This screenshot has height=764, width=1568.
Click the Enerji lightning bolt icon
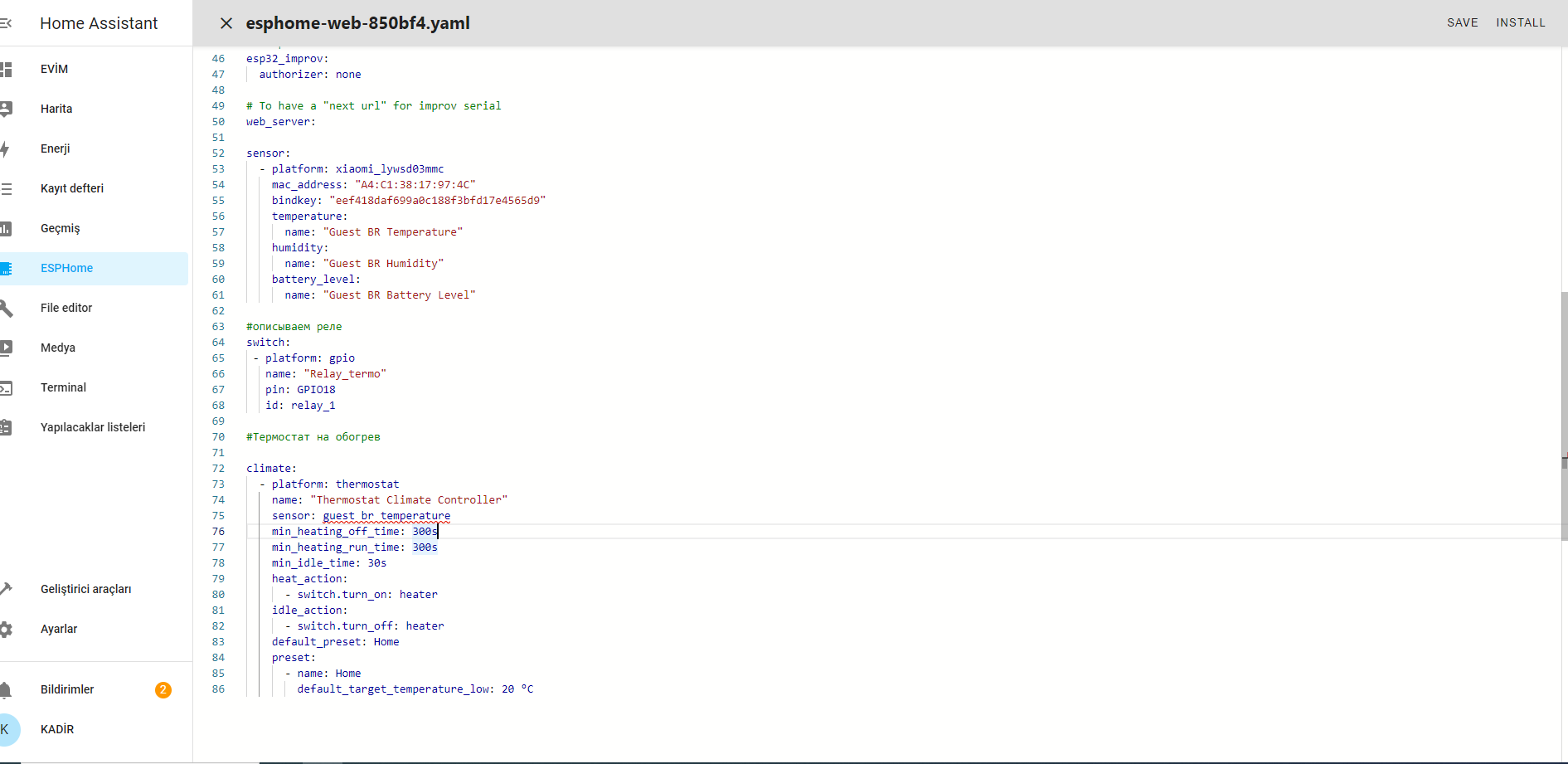pos(5,149)
